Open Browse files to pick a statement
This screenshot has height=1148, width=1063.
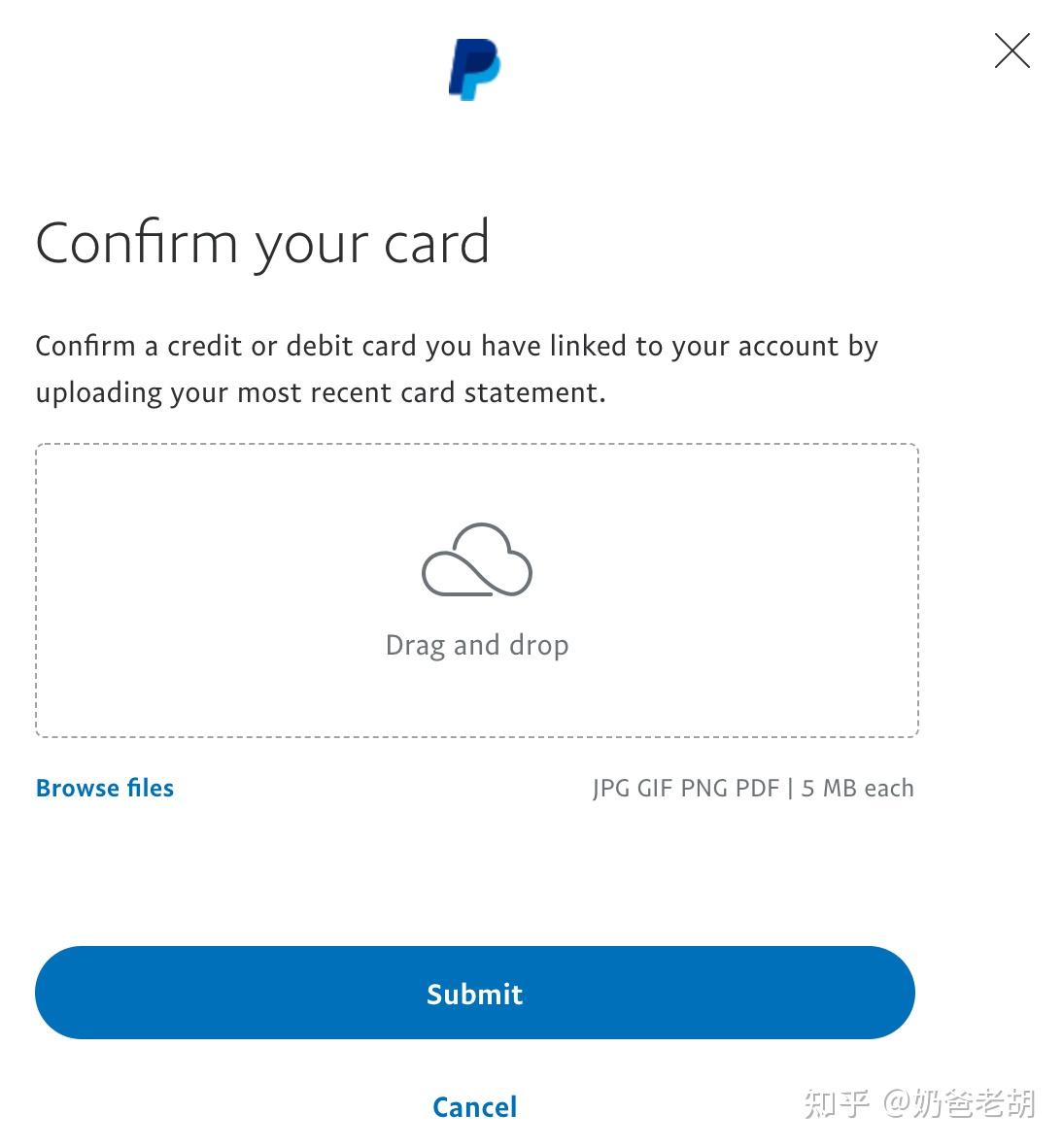point(104,788)
